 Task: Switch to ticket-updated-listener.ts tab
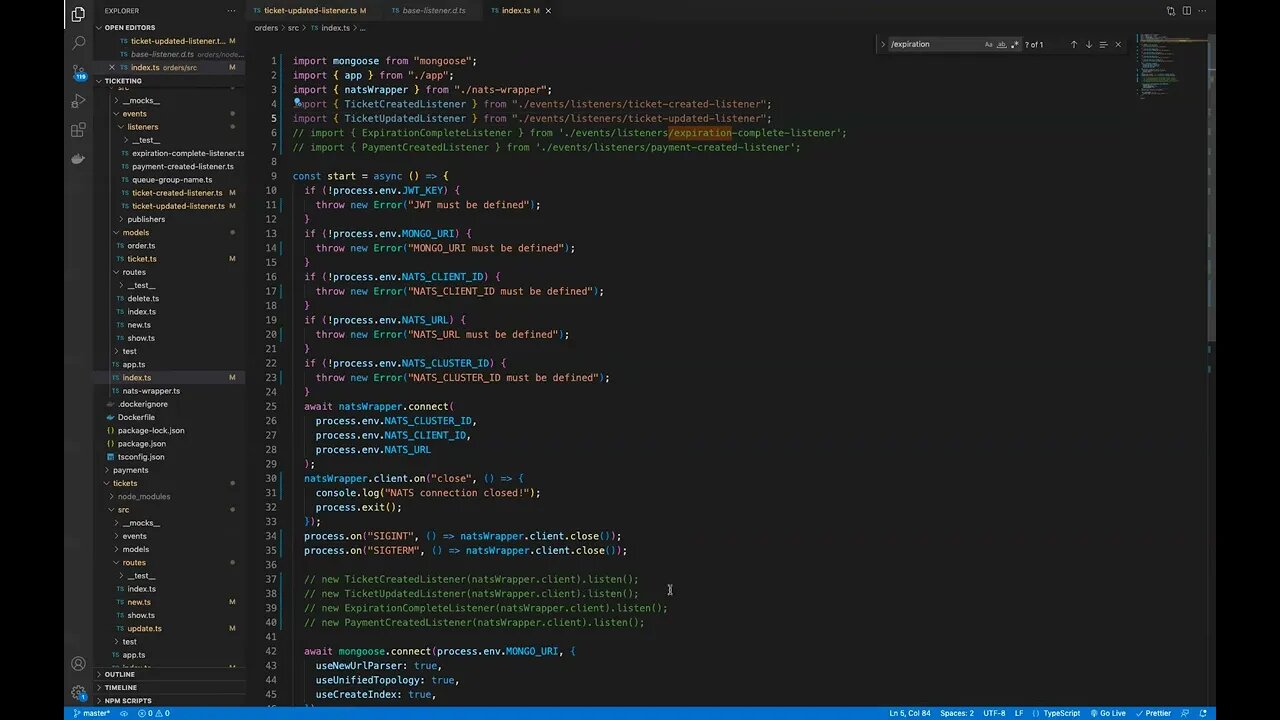tap(310, 10)
